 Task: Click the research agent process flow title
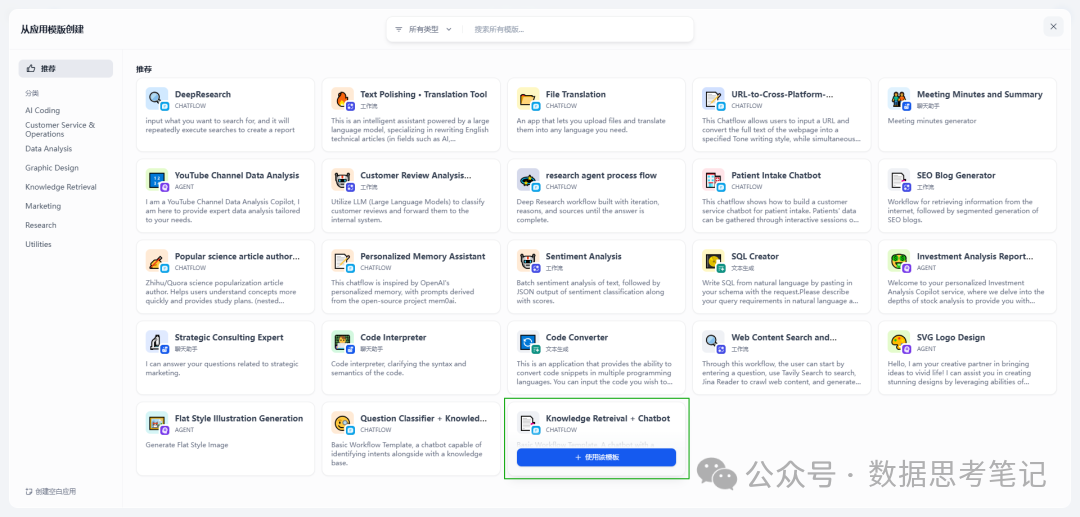pyautogui.click(x=601, y=176)
